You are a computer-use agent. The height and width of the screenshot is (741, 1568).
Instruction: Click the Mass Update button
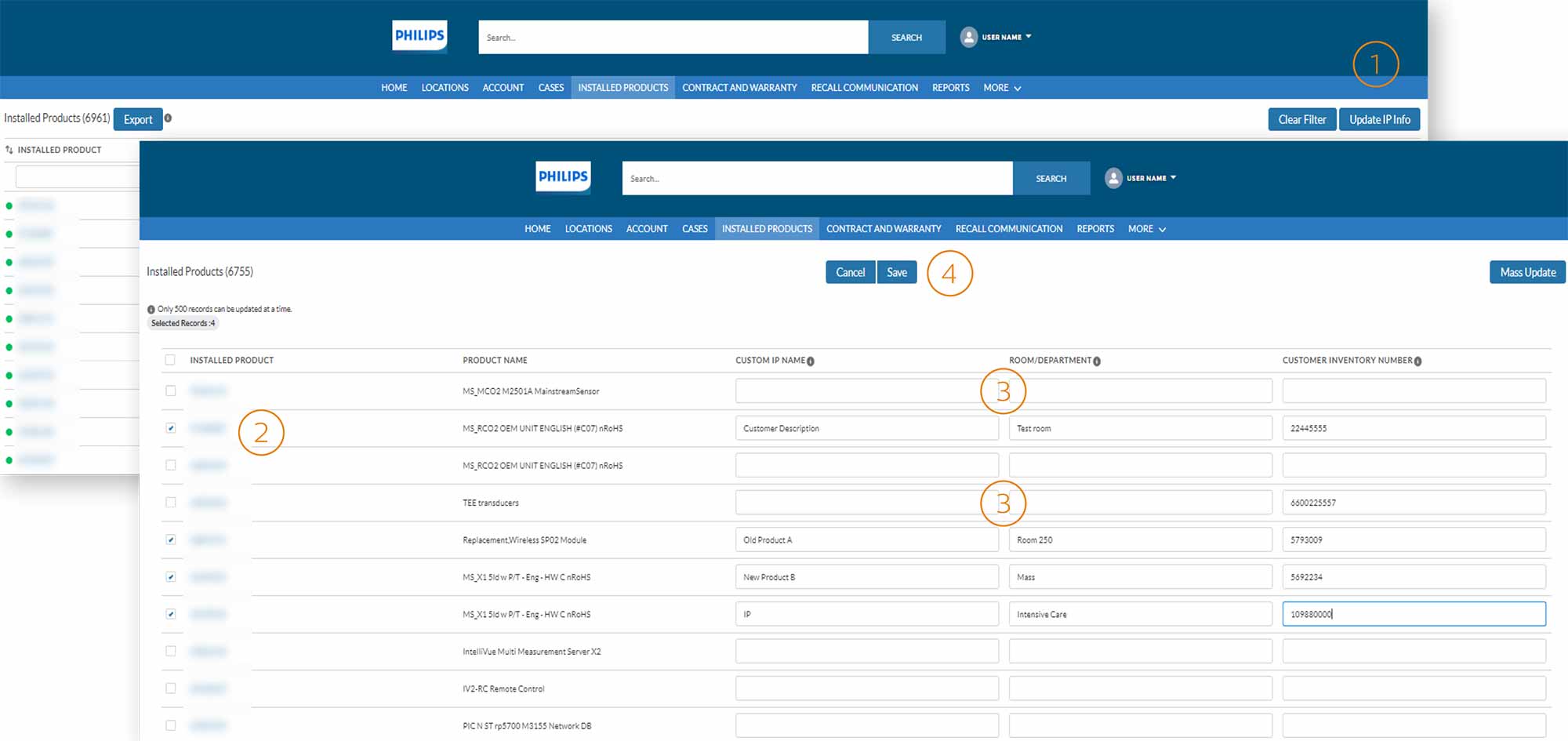(1527, 272)
